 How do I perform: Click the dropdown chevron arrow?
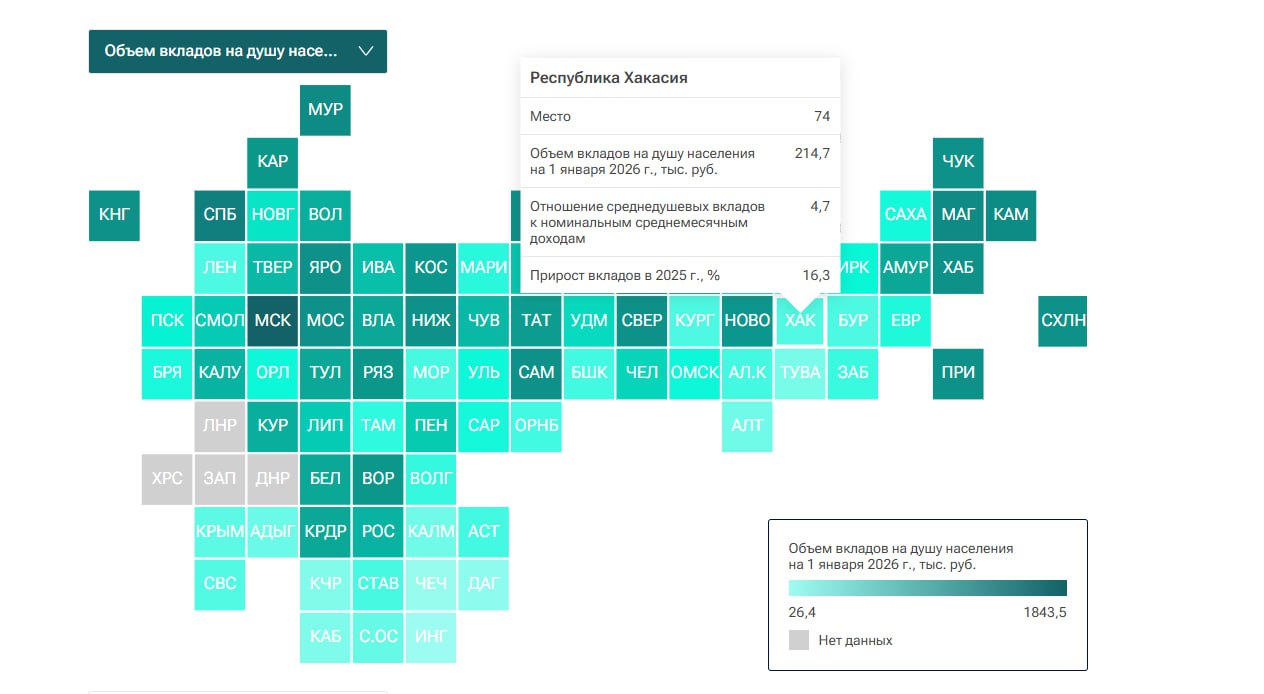click(x=365, y=52)
